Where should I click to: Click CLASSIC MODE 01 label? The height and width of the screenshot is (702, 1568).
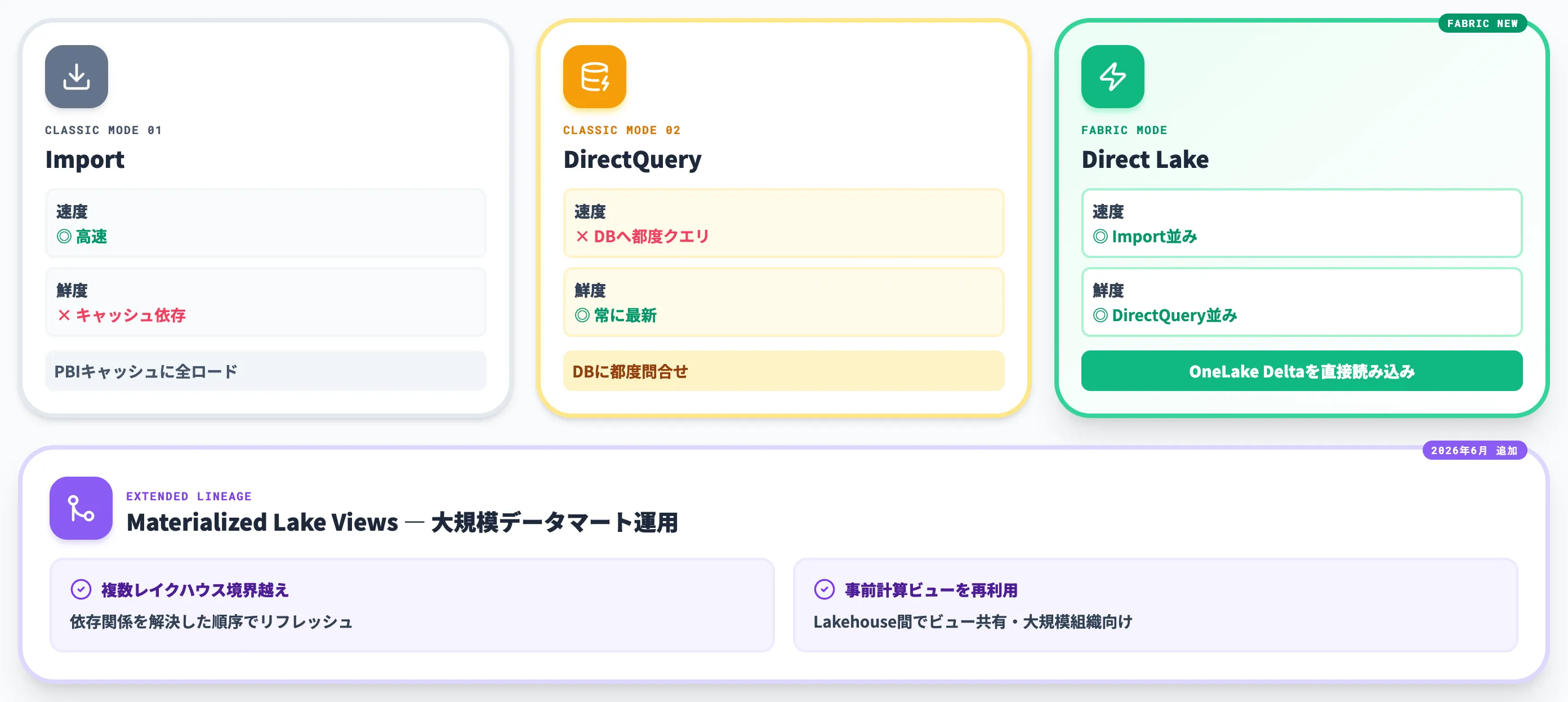pos(104,130)
